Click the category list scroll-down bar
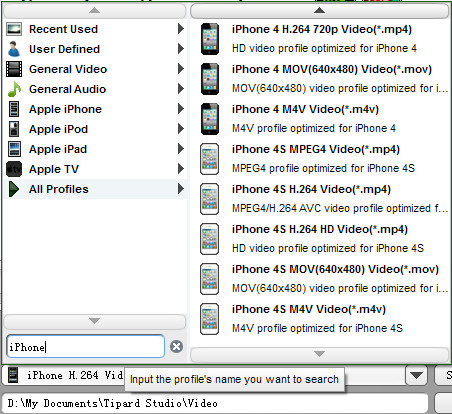This screenshot has width=452, height=414. tap(95, 321)
